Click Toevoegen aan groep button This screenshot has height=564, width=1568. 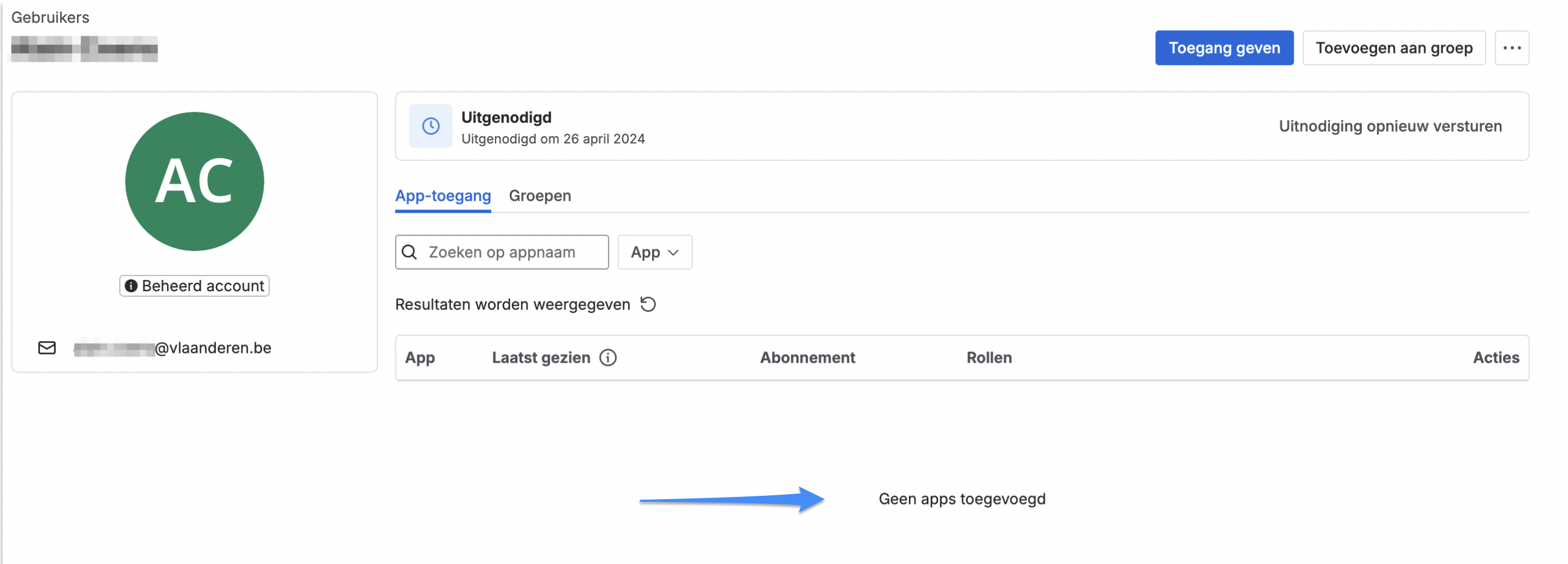click(1394, 47)
